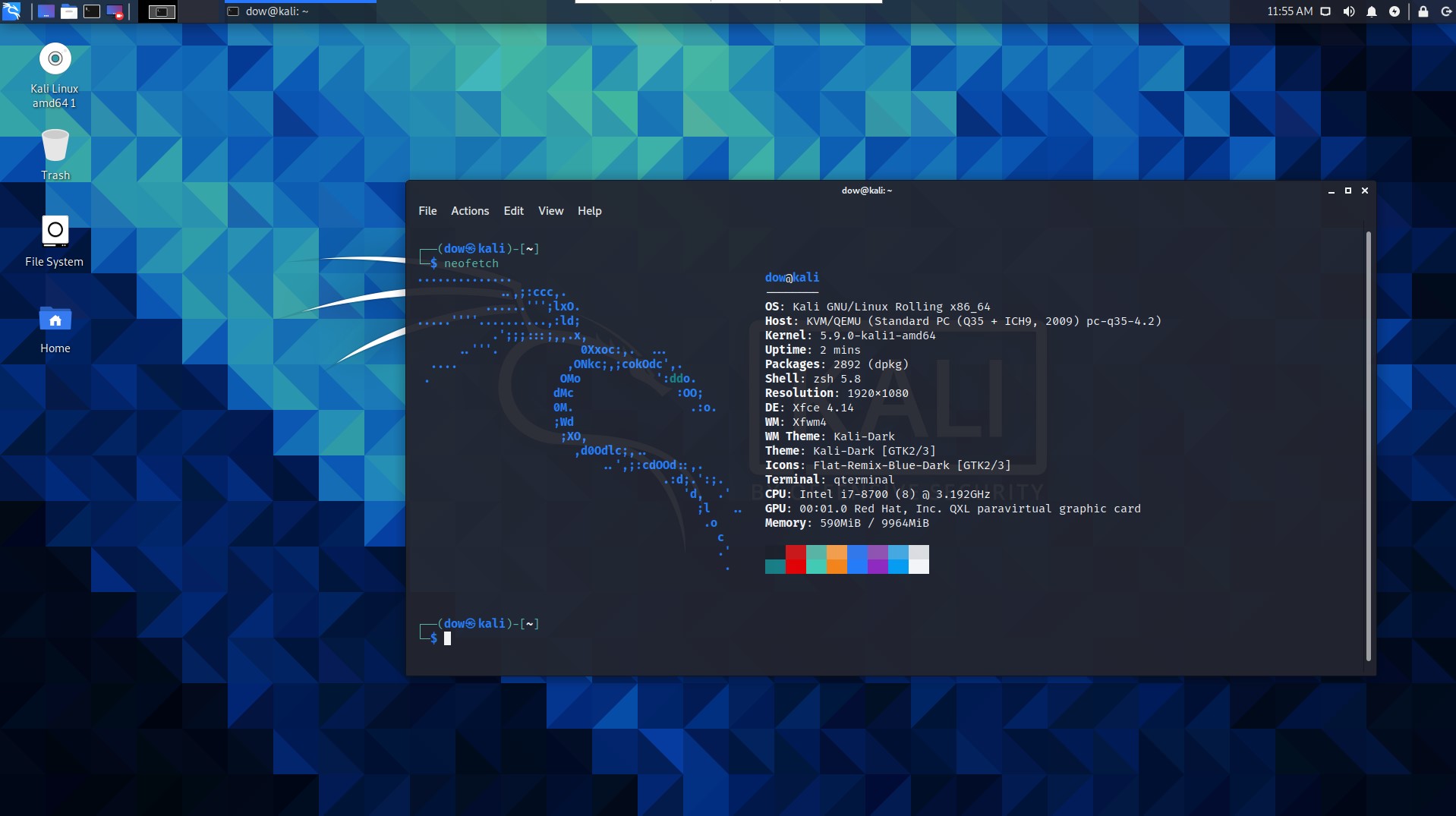Click the 'Shell: zsh 5.8' line

812,379
